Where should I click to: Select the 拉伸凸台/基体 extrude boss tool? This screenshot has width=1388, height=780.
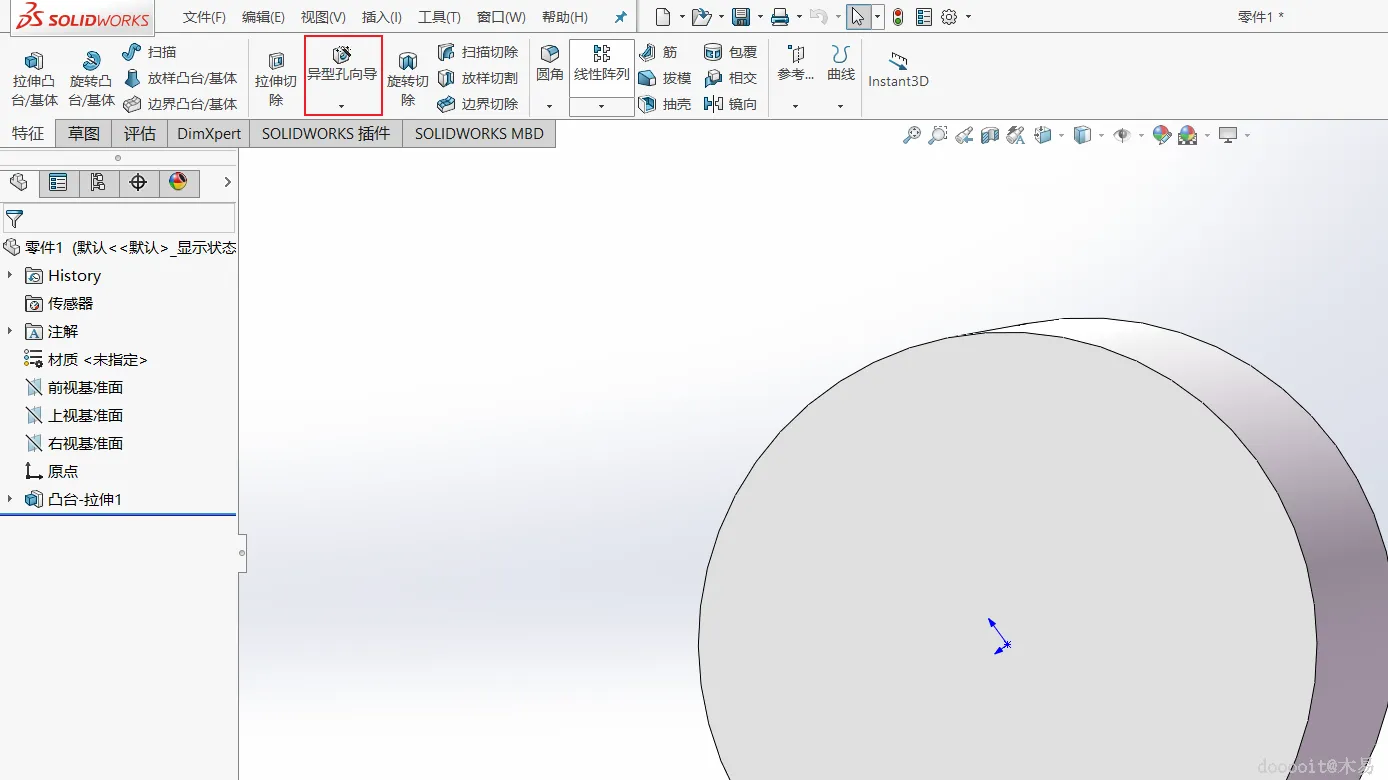34,78
